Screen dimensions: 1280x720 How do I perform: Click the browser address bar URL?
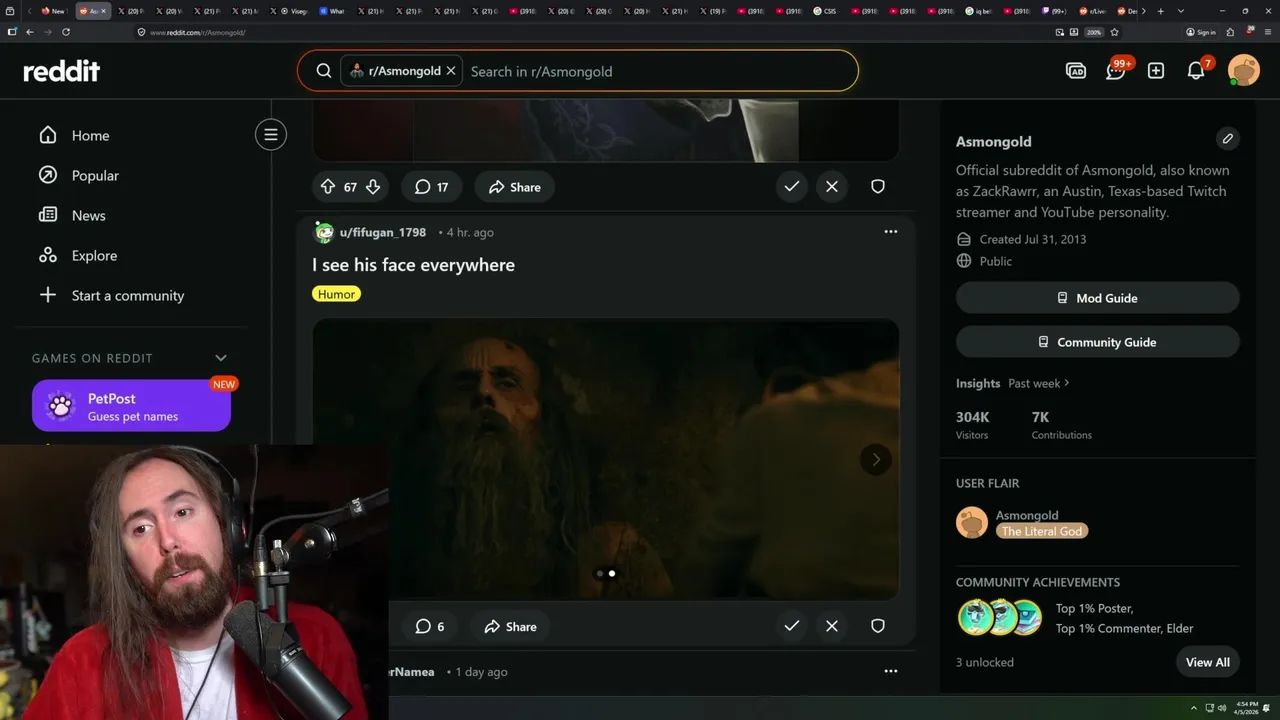[x=198, y=32]
